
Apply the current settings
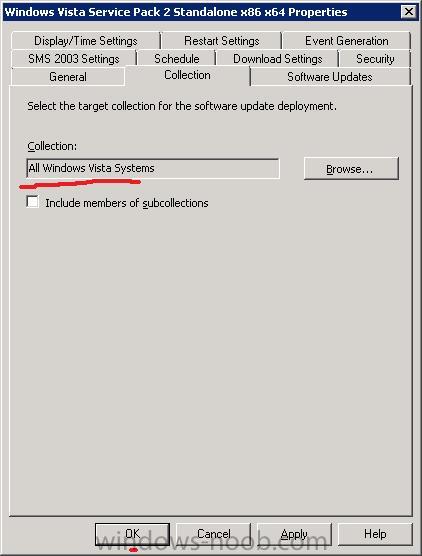[x=294, y=534]
